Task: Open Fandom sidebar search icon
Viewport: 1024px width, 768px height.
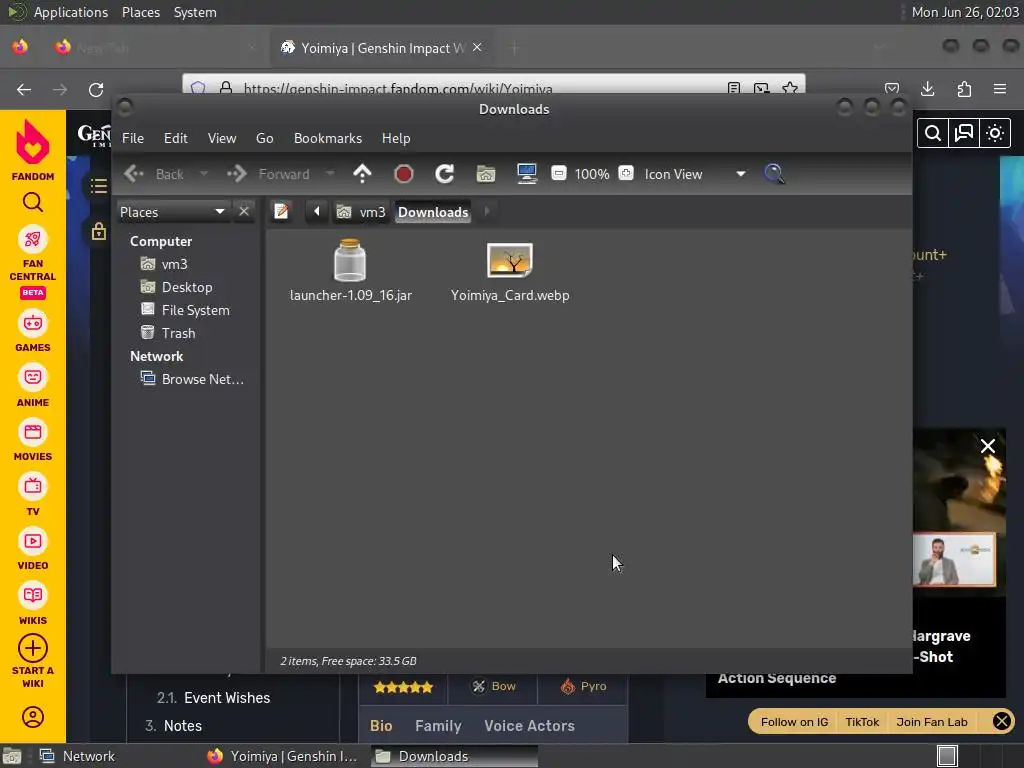Action: (x=33, y=202)
